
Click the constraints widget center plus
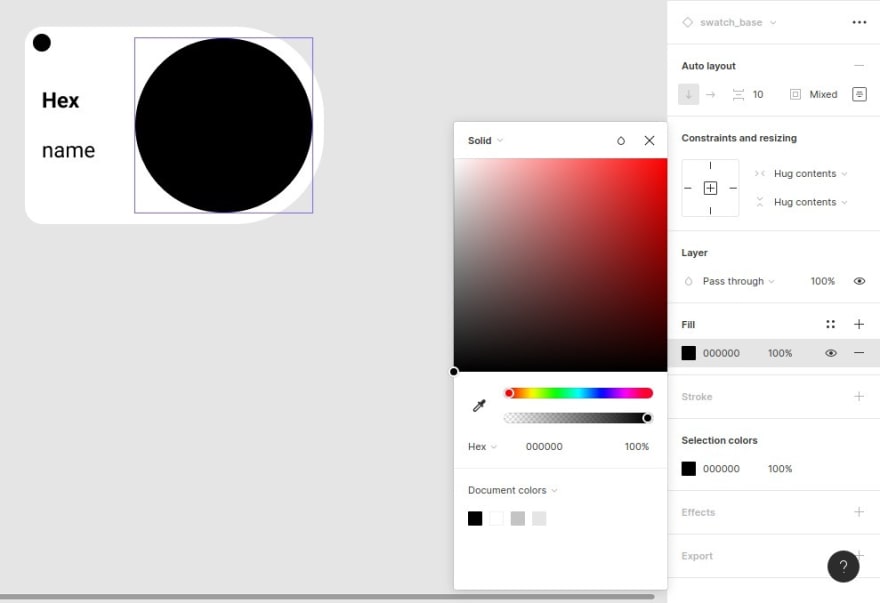coord(710,188)
